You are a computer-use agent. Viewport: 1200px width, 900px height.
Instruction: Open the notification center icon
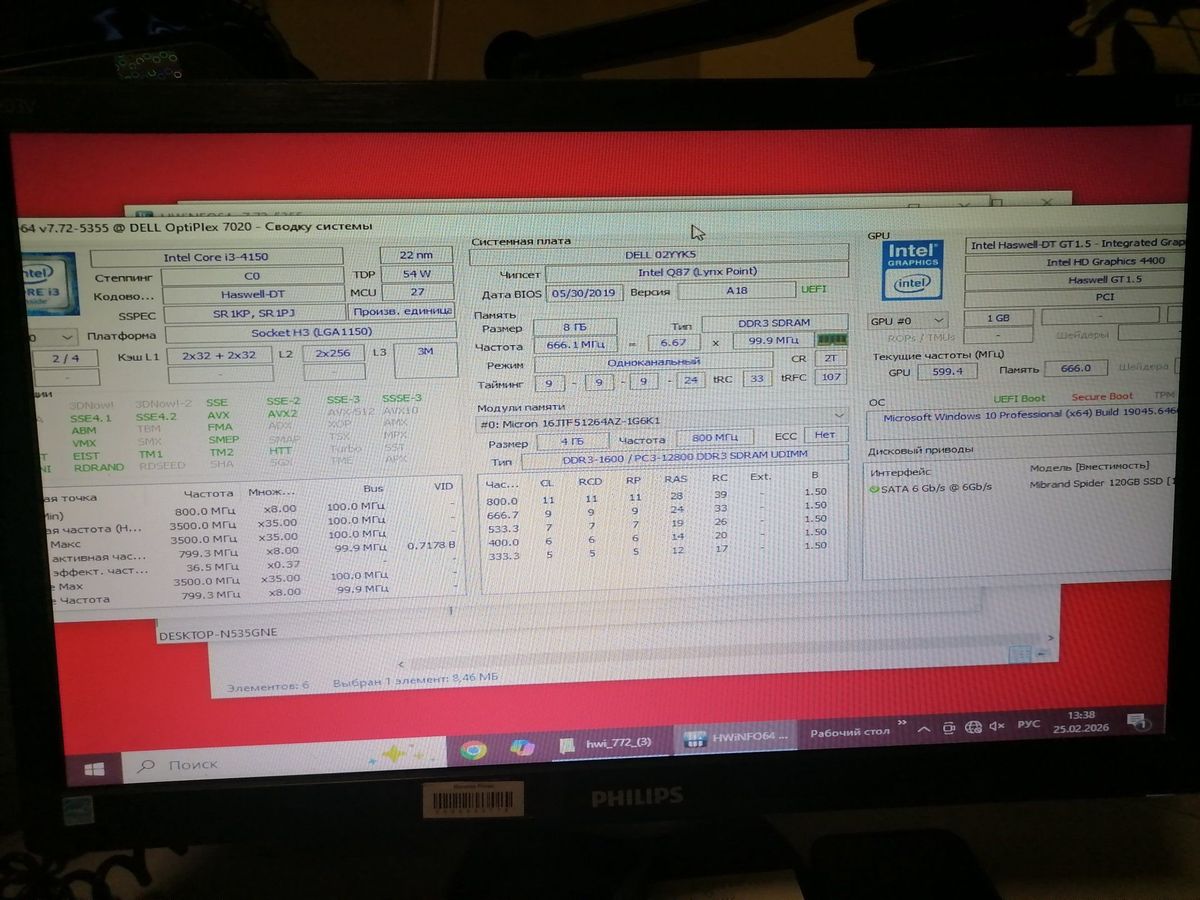point(1136,720)
